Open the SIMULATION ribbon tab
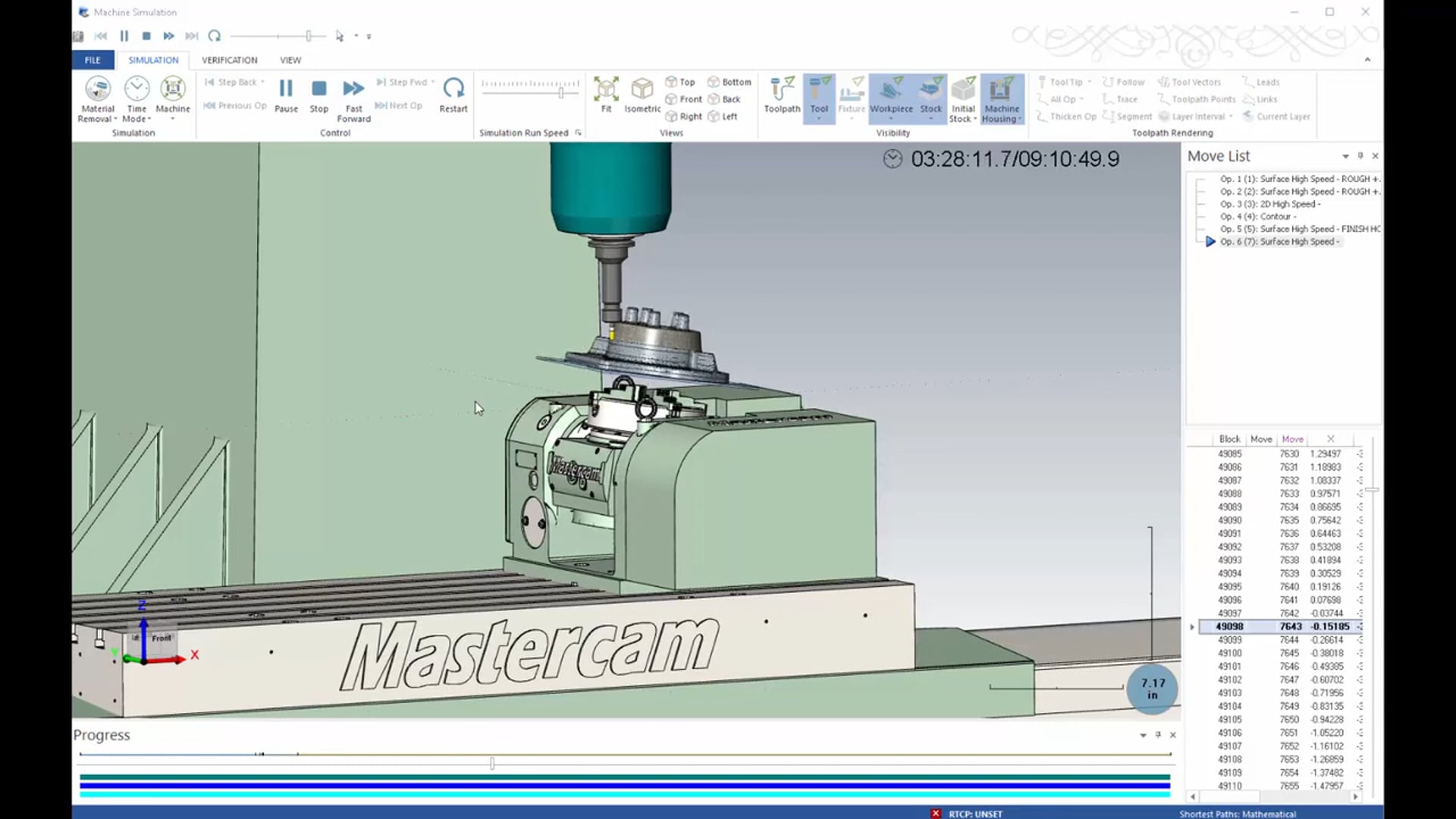This screenshot has width=1456, height=819. tap(153, 60)
